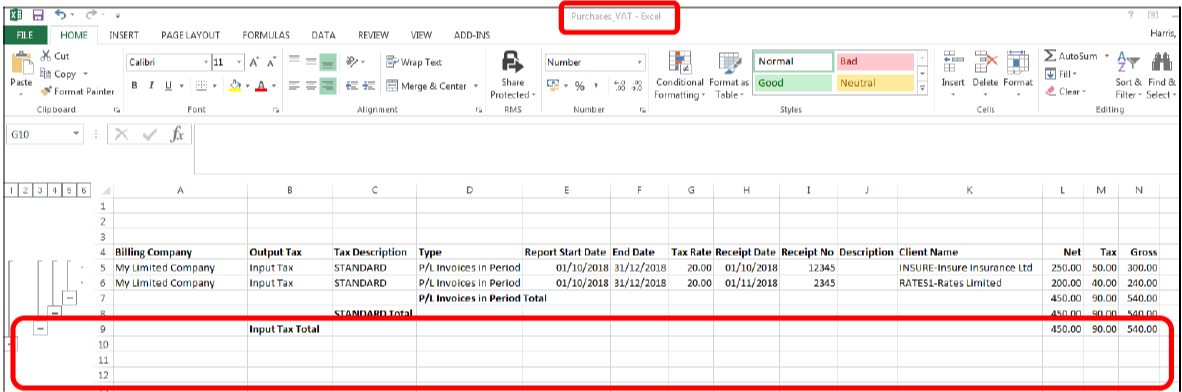
Task: Open the Clear dropdown in Editing
Action: (1065, 91)
